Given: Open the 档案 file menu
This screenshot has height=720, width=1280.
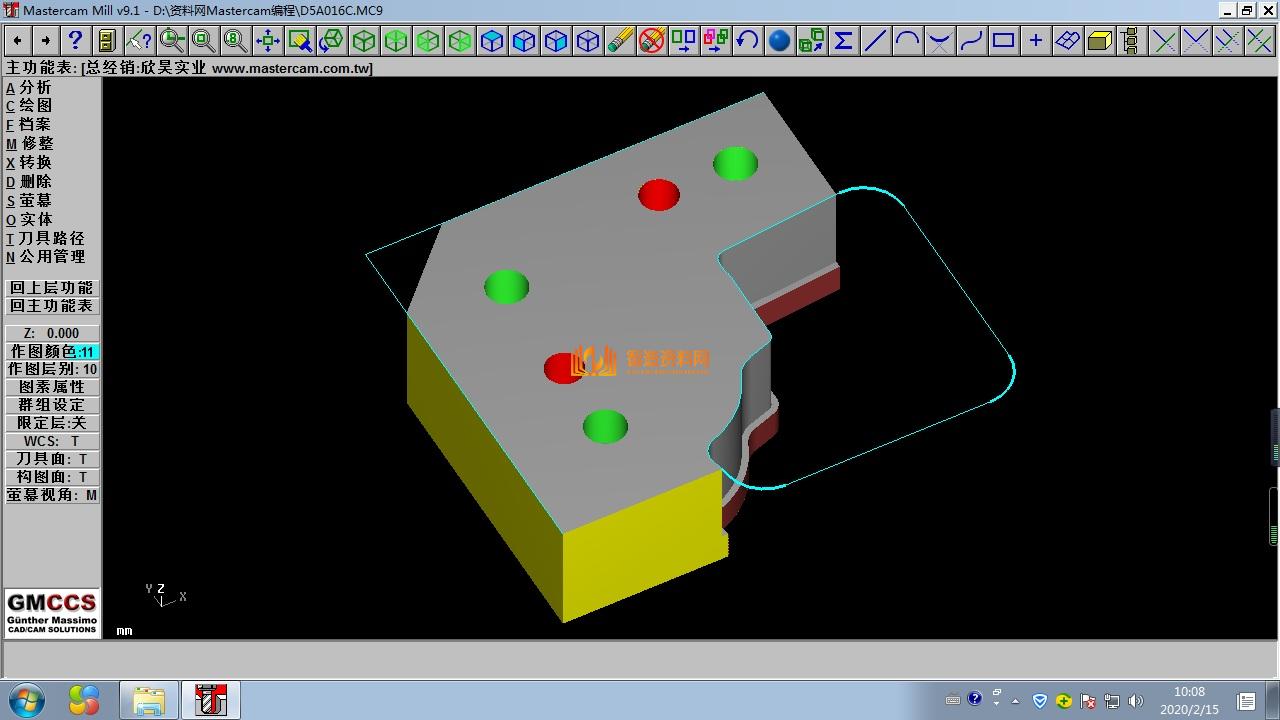Looking at the screenshot, I should click(34, 124).
